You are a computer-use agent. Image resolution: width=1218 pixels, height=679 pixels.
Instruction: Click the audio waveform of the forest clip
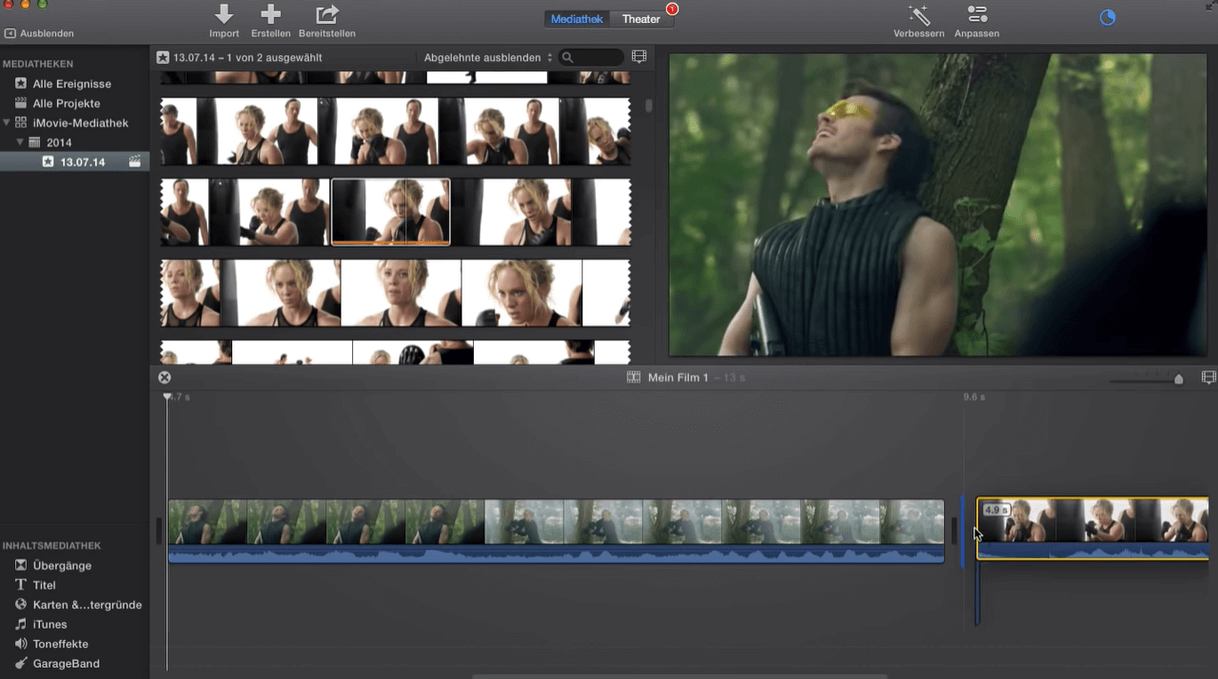[x=556, y=554]
